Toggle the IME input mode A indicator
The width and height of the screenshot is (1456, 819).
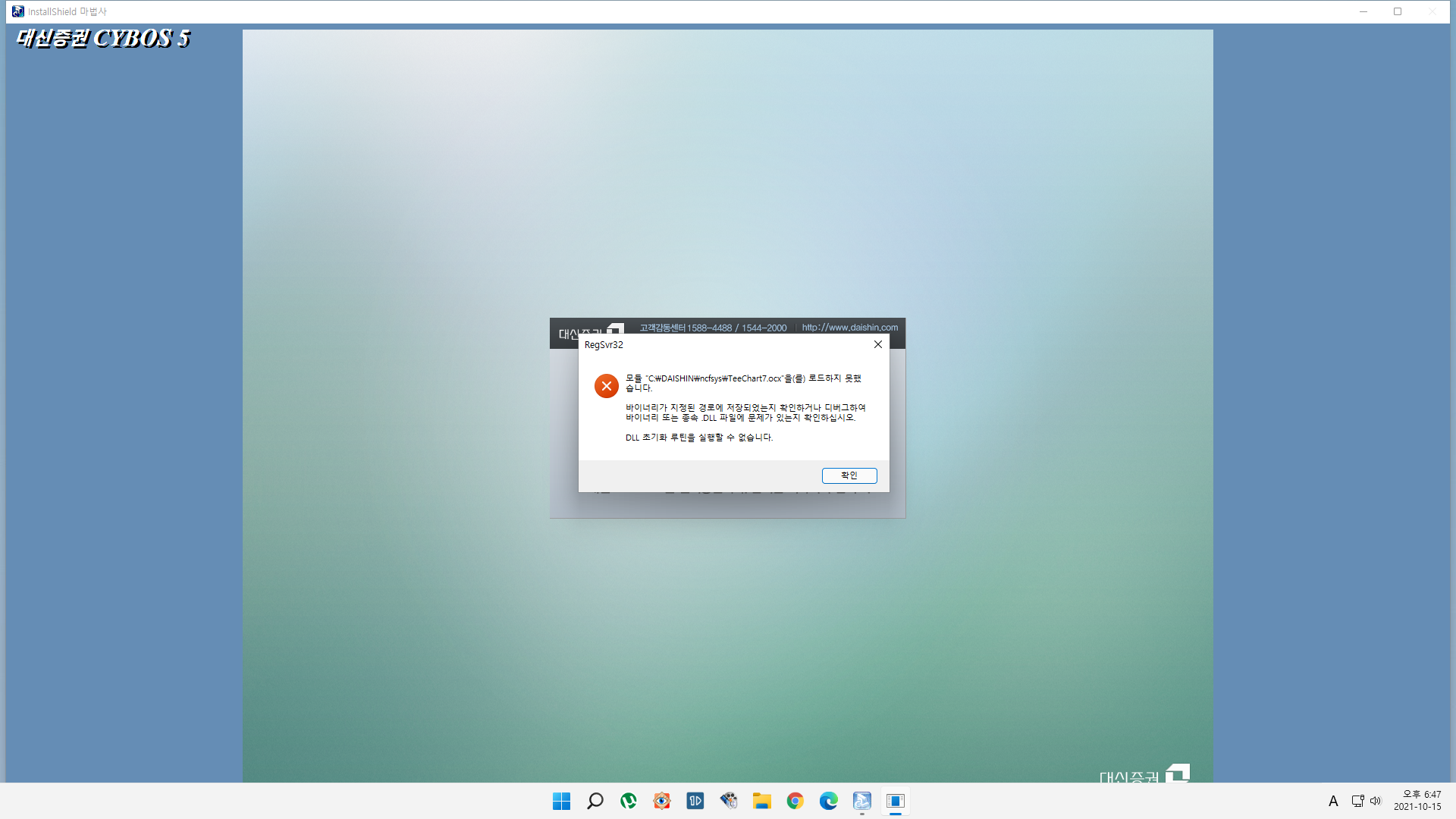coord(1333,801)
